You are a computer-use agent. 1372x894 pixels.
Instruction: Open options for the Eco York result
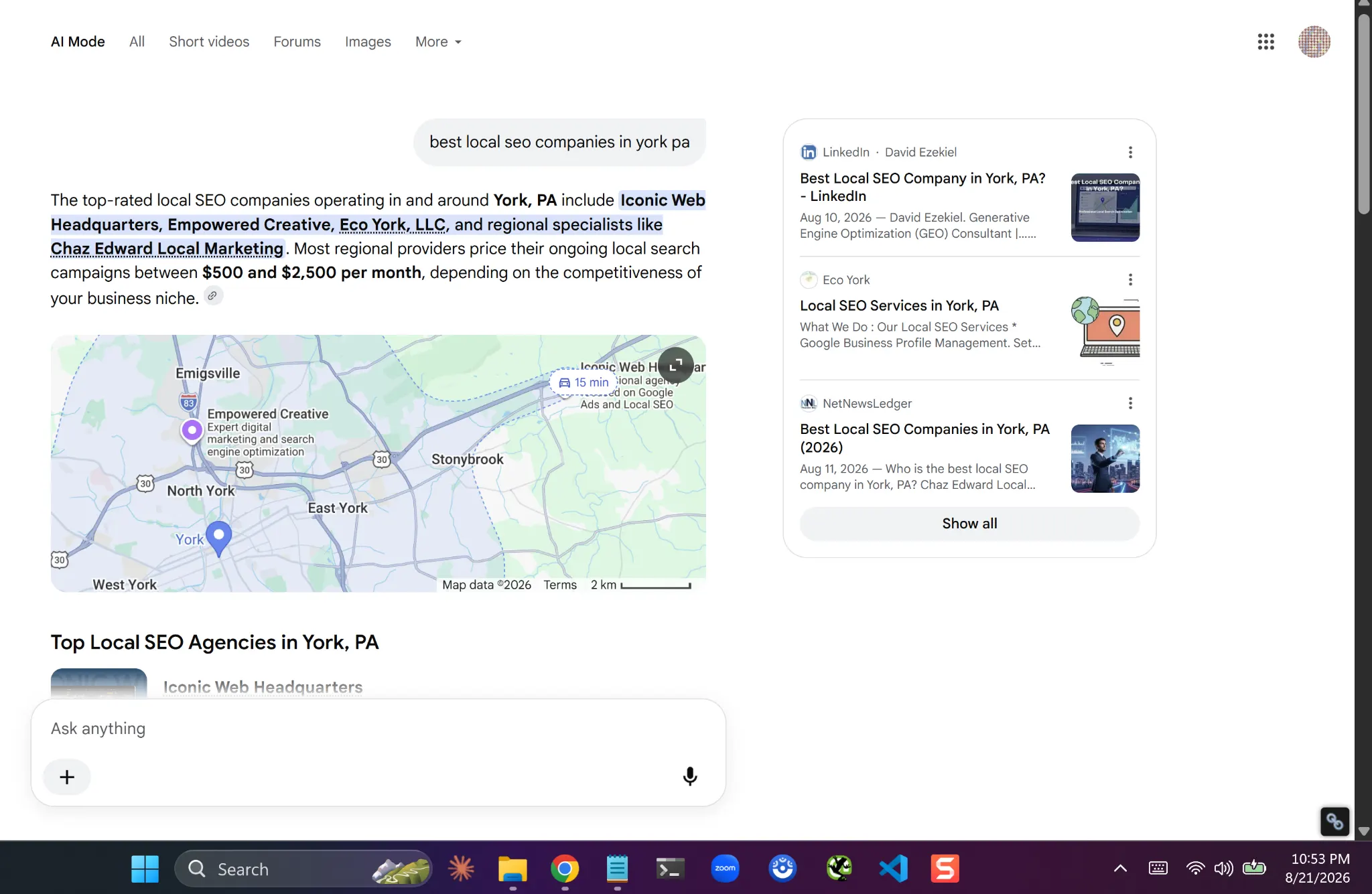[1130, 280]
